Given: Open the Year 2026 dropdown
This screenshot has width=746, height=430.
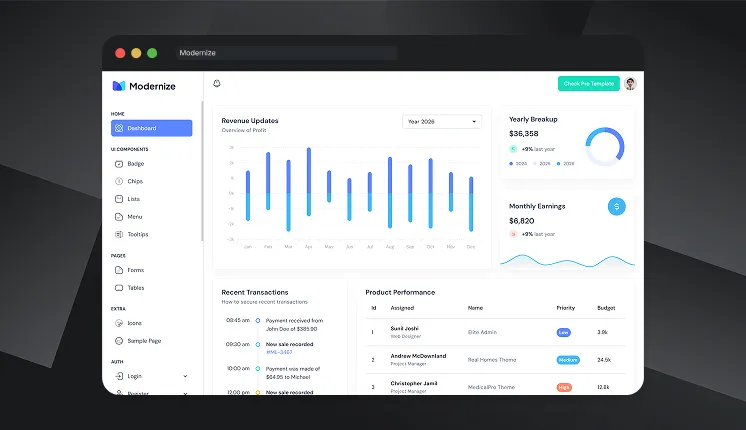Looking at the screenshot, I should (x=441, y=122).
